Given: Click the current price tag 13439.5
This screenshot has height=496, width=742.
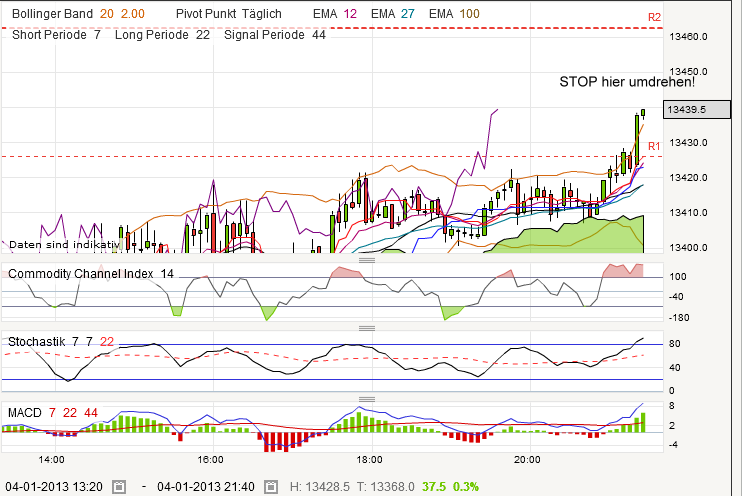Looking at the screenshot, I should (x=697, y=109).
